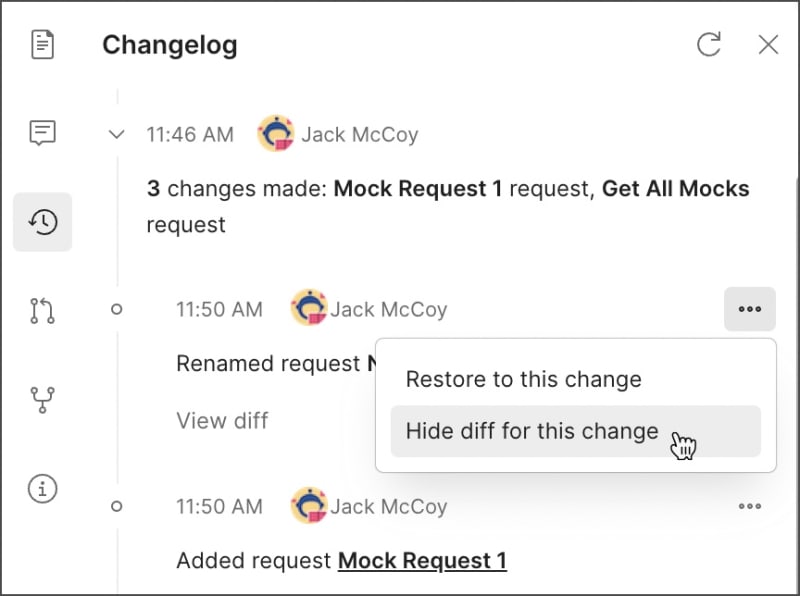Click the Changelog document icon at top
This screenshot has width=800, height=596.
pos(42,44)
